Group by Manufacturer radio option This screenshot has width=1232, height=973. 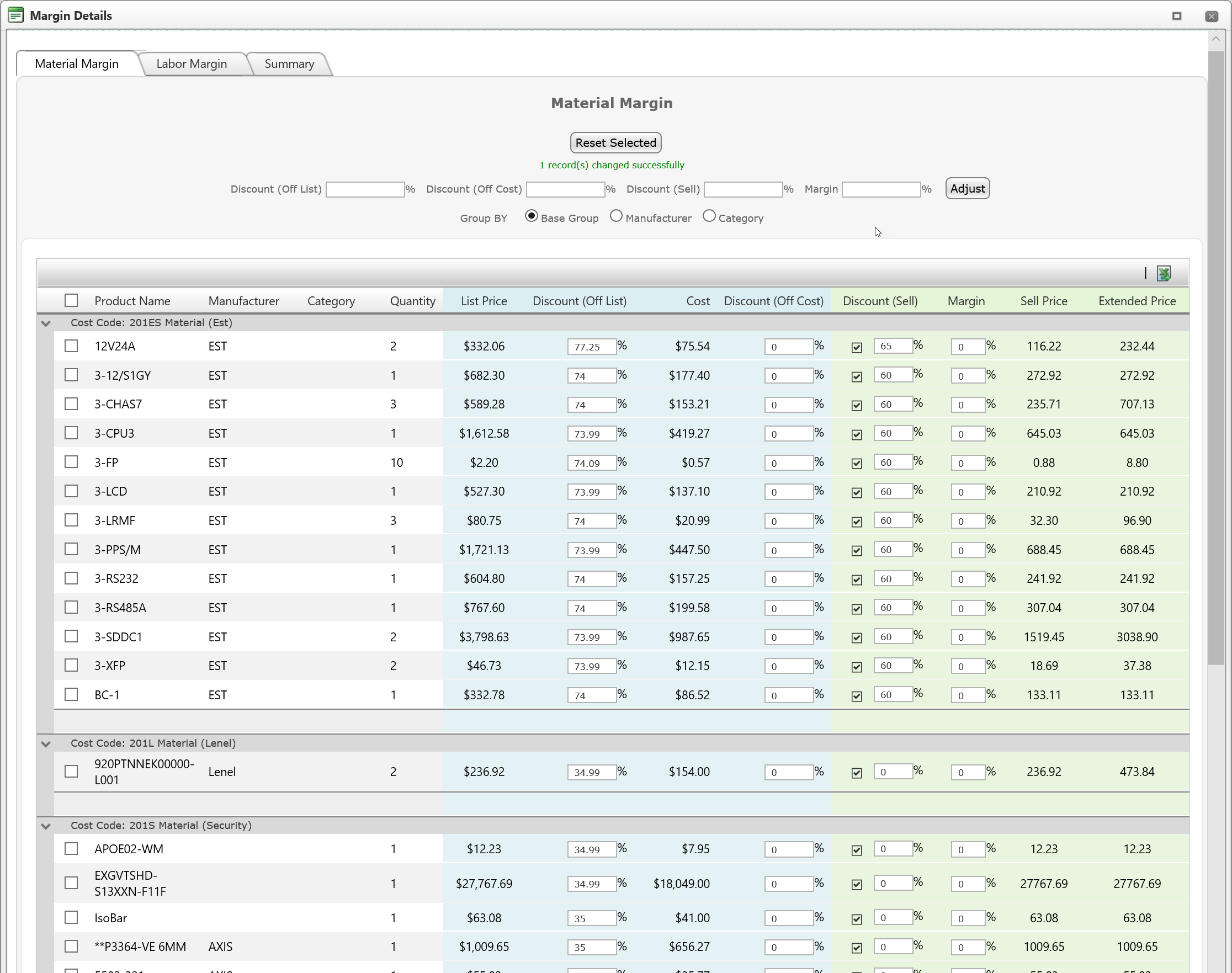(615, 216)
